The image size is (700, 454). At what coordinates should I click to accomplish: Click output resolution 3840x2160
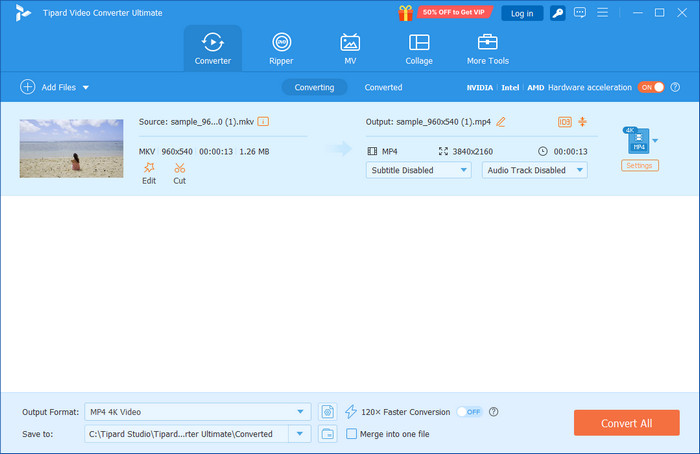click(x=472, y=151)
